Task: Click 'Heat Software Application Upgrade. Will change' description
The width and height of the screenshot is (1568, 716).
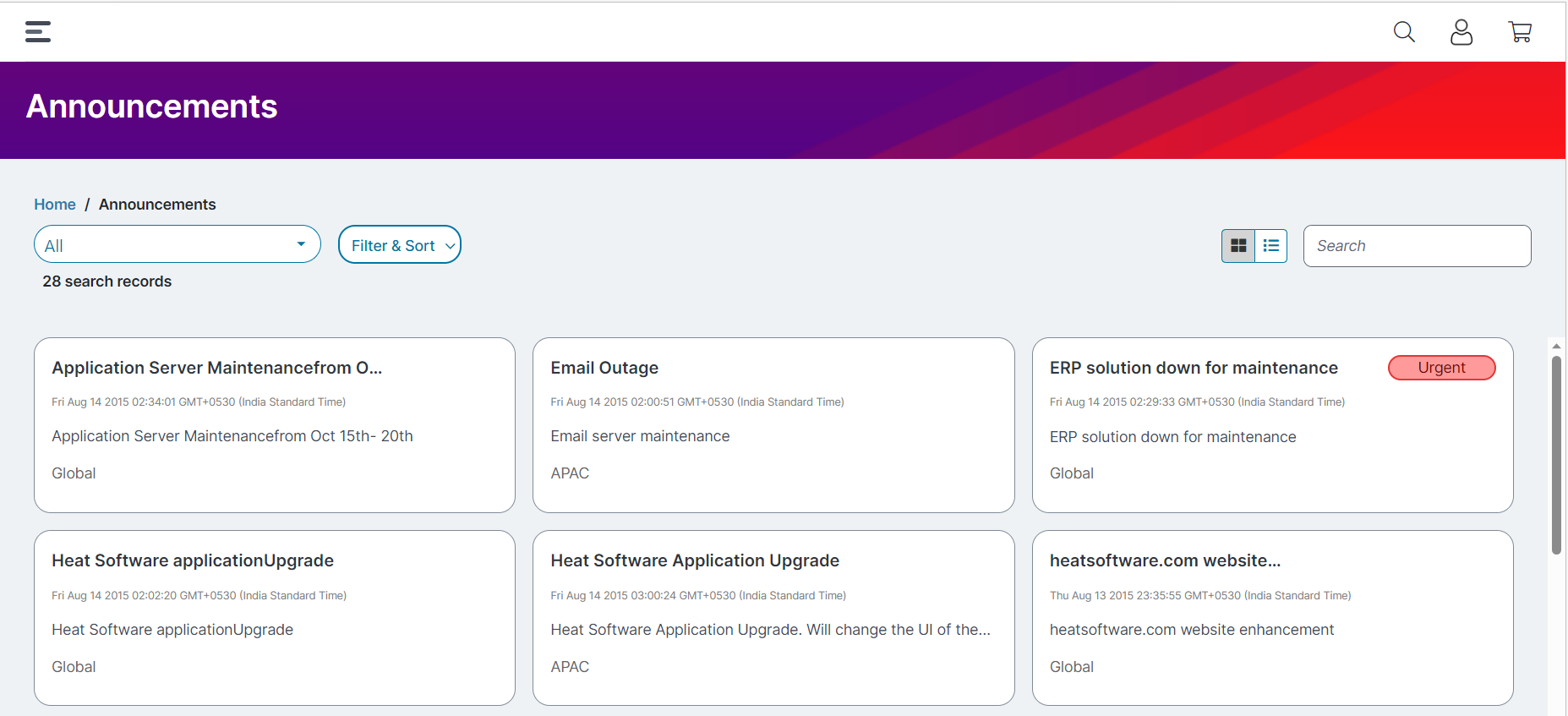Action: coord(770,630)
